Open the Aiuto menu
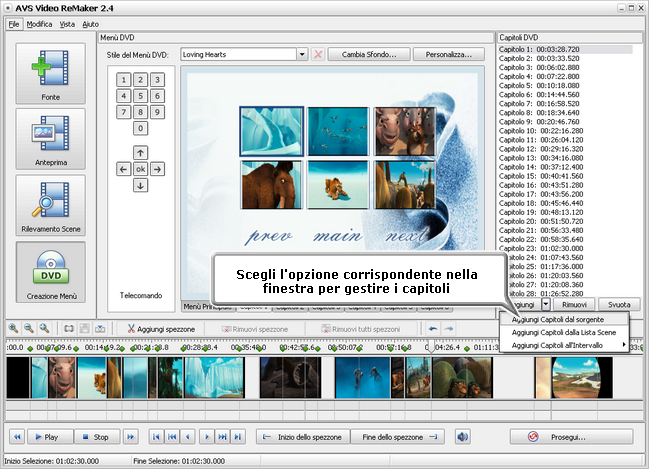 (x=90, y=24)
